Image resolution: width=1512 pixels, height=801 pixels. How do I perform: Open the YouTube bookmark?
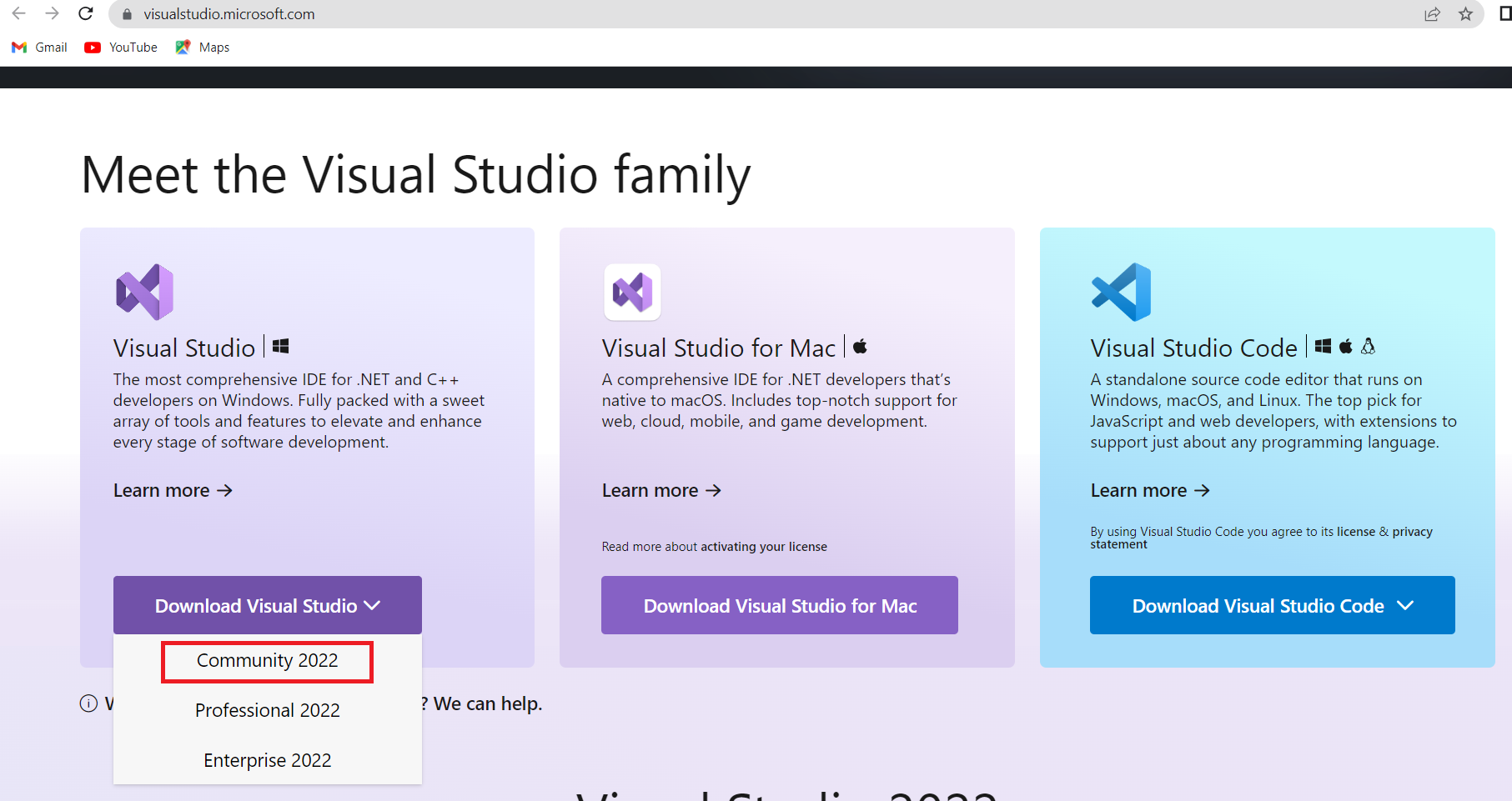(121, 48)
